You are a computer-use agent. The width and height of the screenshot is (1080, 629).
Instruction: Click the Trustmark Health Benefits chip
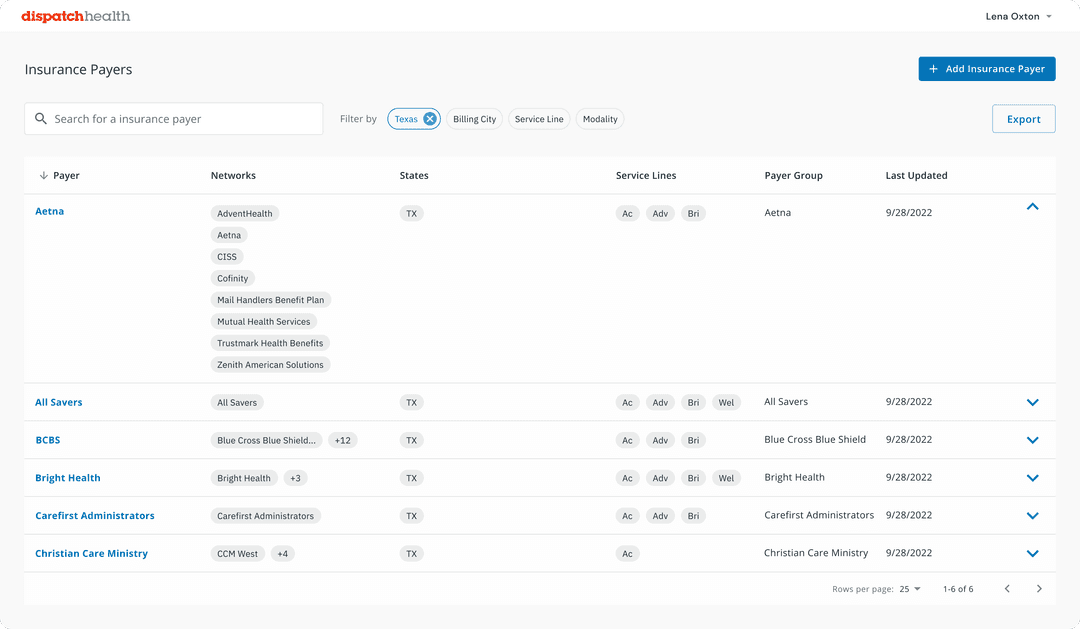270,343
